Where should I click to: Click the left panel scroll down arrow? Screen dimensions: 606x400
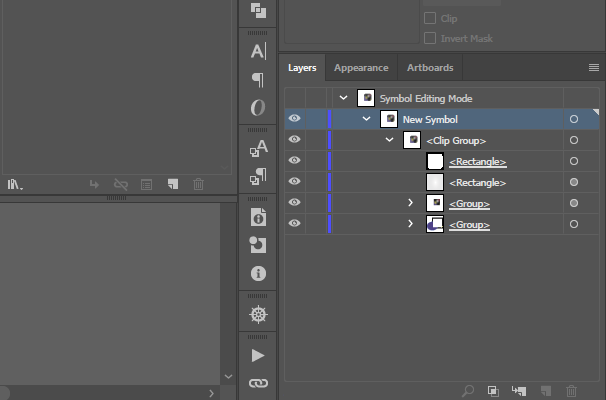tap(228, 376)
